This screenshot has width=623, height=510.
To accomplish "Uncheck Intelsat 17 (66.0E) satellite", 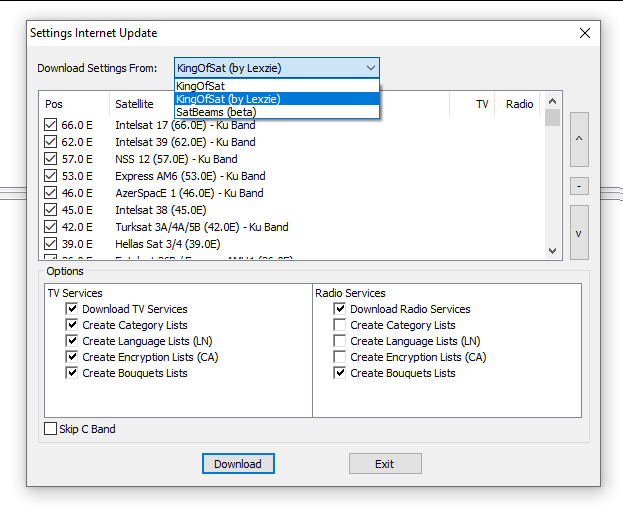I will click(x=51, y=125).
